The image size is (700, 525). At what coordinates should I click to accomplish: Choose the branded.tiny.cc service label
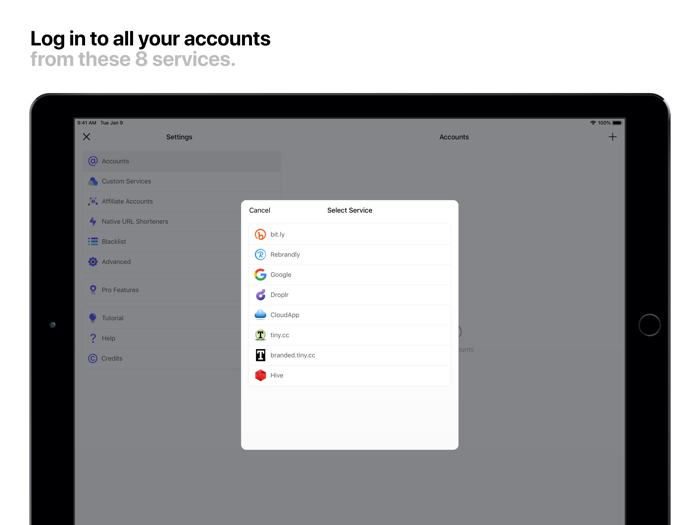[293, 355]
